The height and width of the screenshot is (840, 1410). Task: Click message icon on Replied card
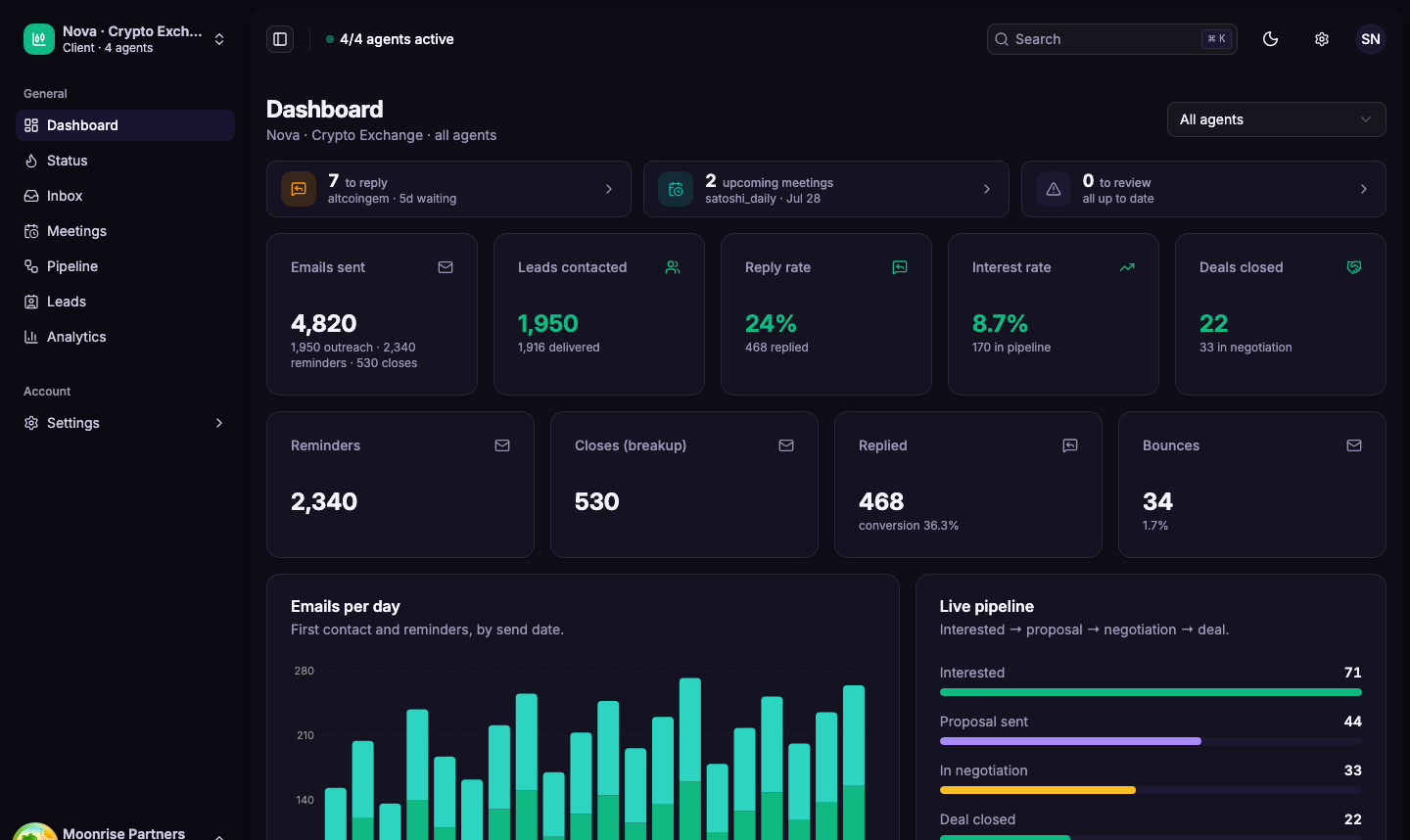pos(1070,445)
